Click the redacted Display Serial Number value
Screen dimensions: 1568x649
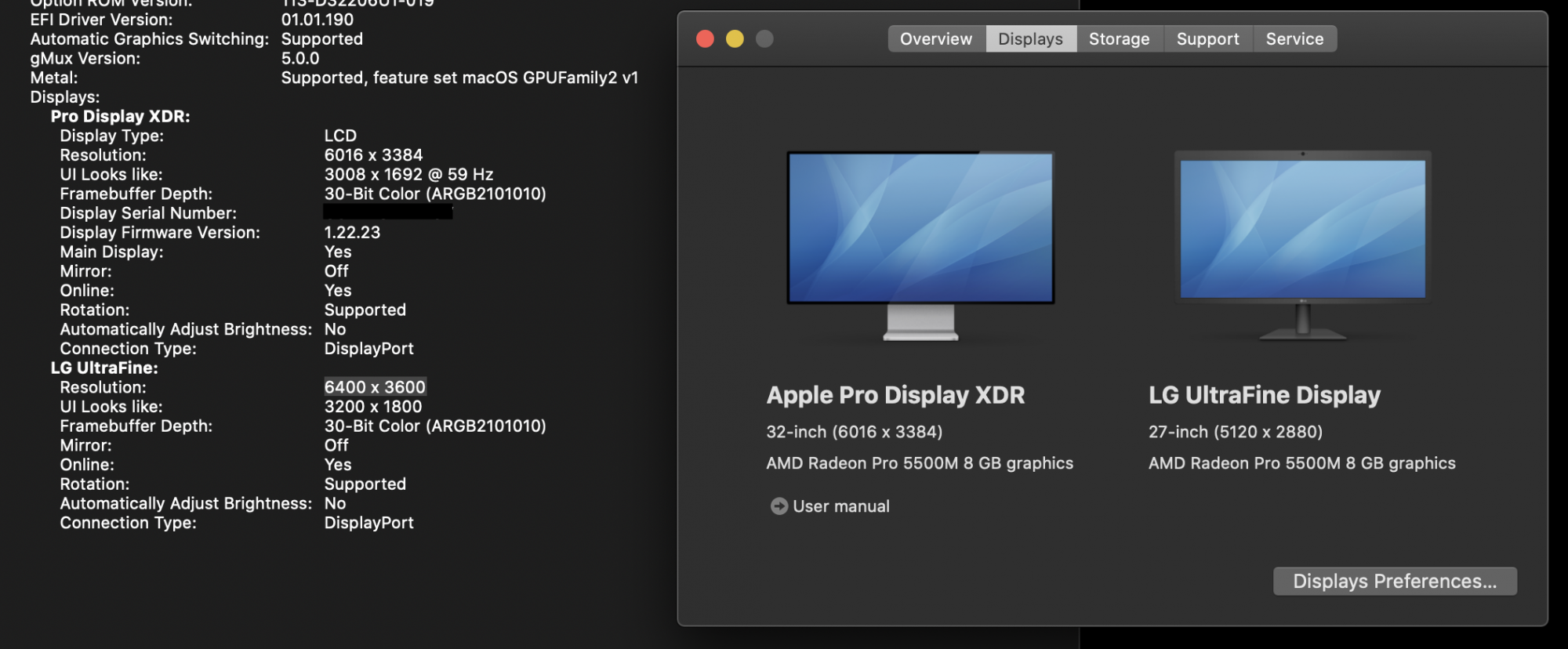[x=388, y=212]
